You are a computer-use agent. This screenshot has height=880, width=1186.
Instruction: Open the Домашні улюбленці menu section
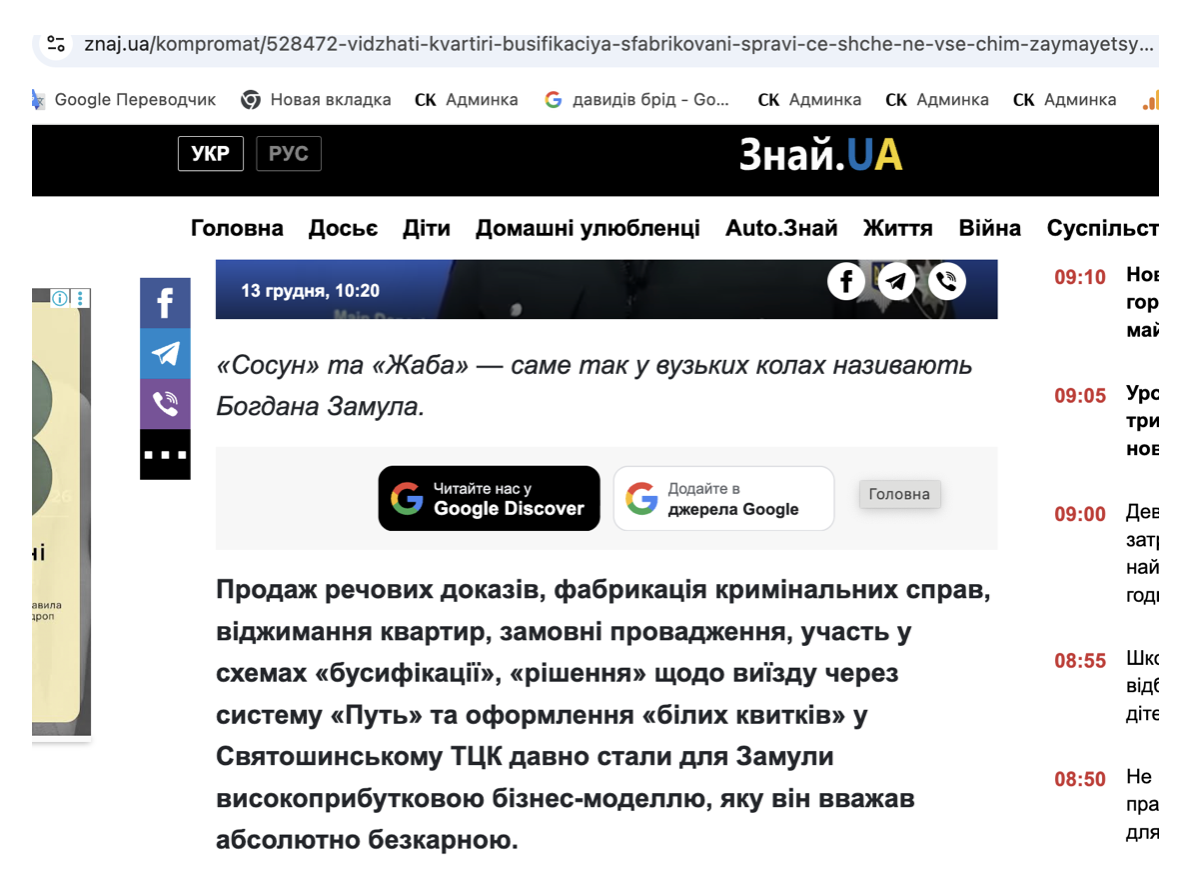click(x=588, y=228)
